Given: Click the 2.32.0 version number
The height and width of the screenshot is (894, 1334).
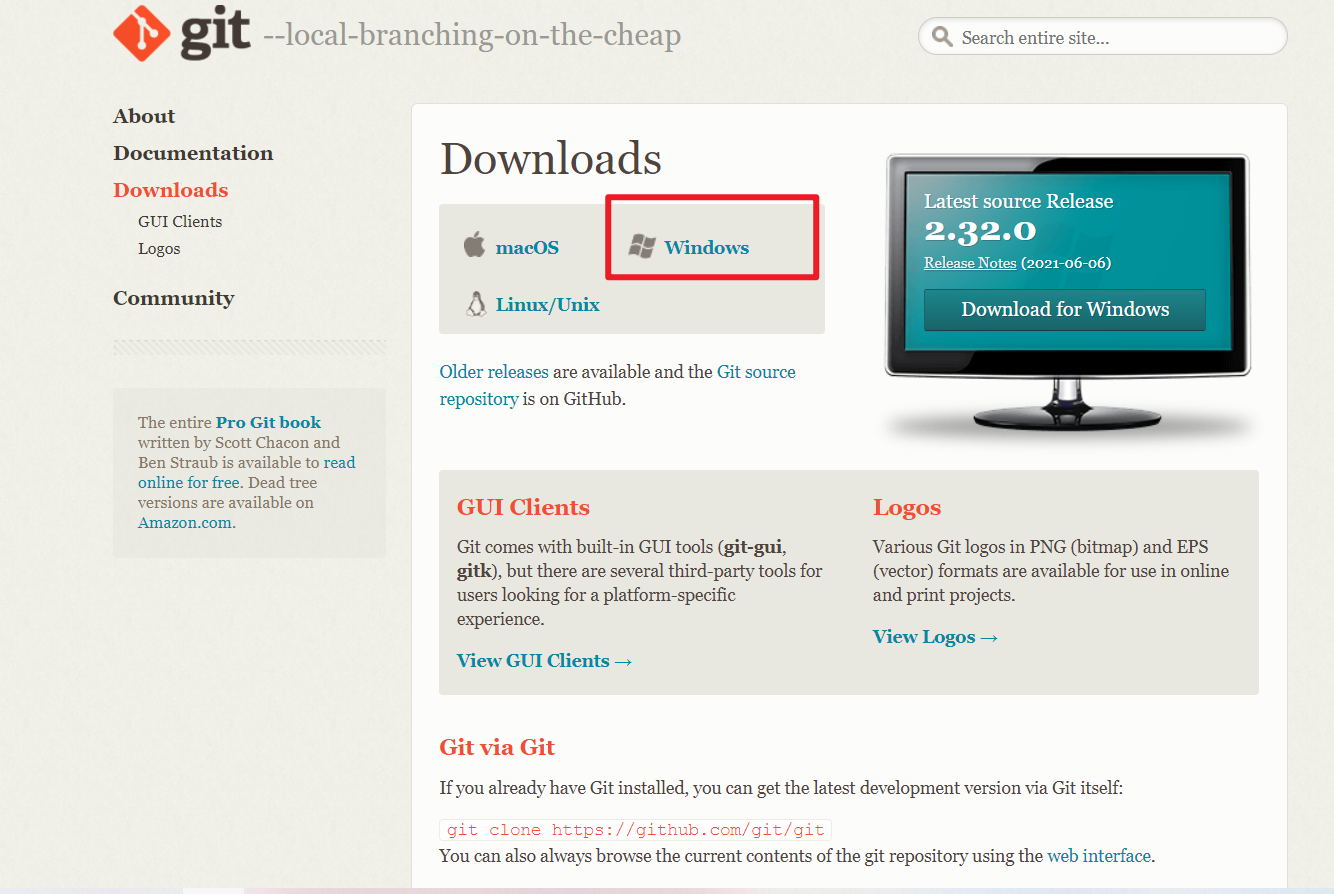Looking at the screenshot, I should 980,230.
